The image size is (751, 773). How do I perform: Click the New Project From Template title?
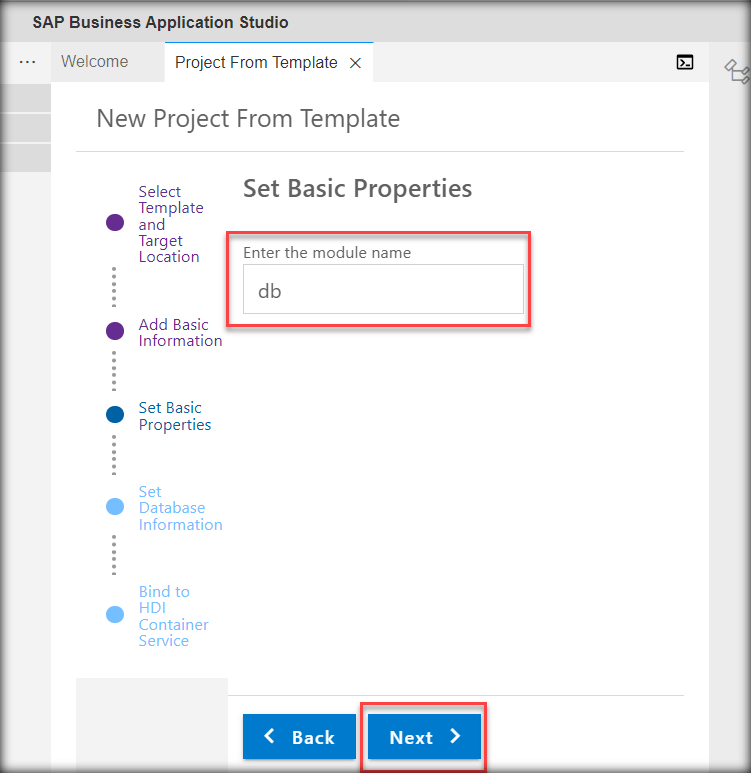(248, 119)
